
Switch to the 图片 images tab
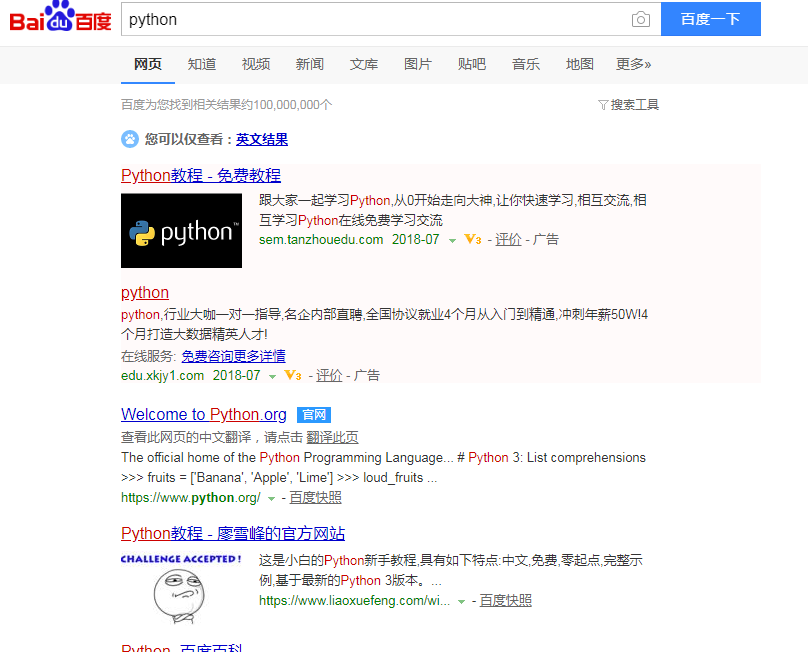click(418, 64)
